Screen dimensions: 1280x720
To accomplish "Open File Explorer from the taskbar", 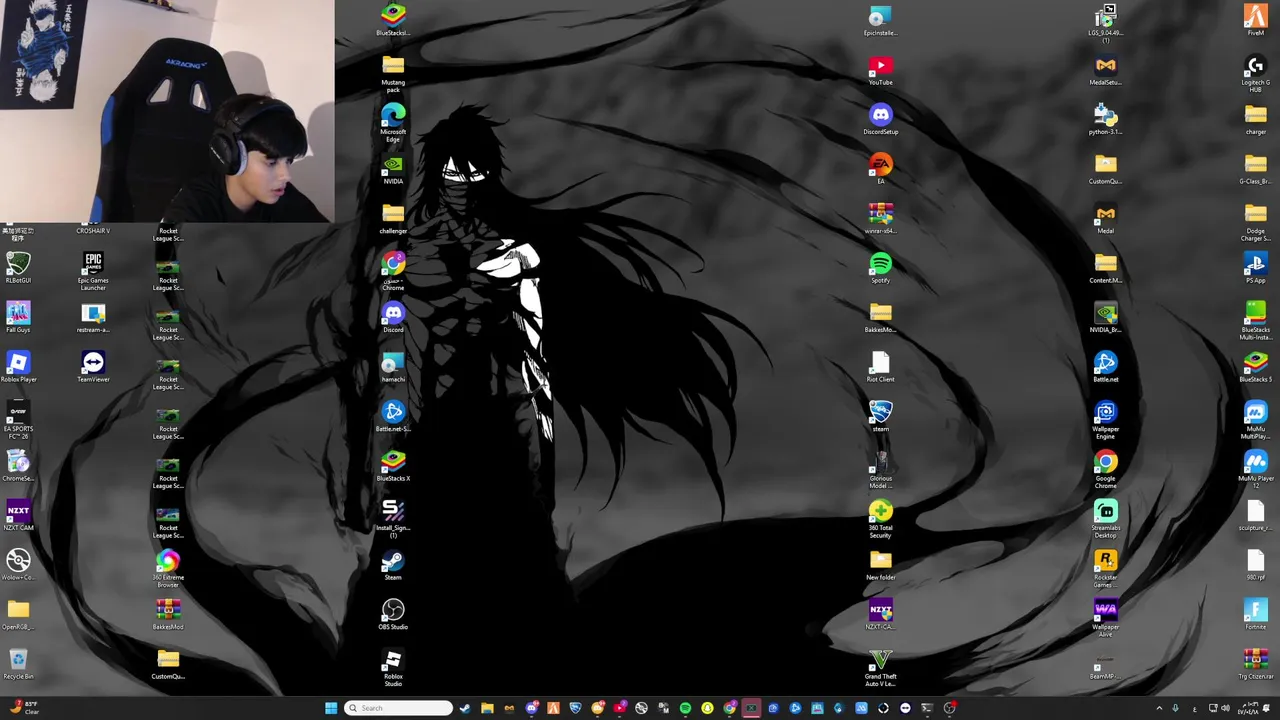I will 487,708.
